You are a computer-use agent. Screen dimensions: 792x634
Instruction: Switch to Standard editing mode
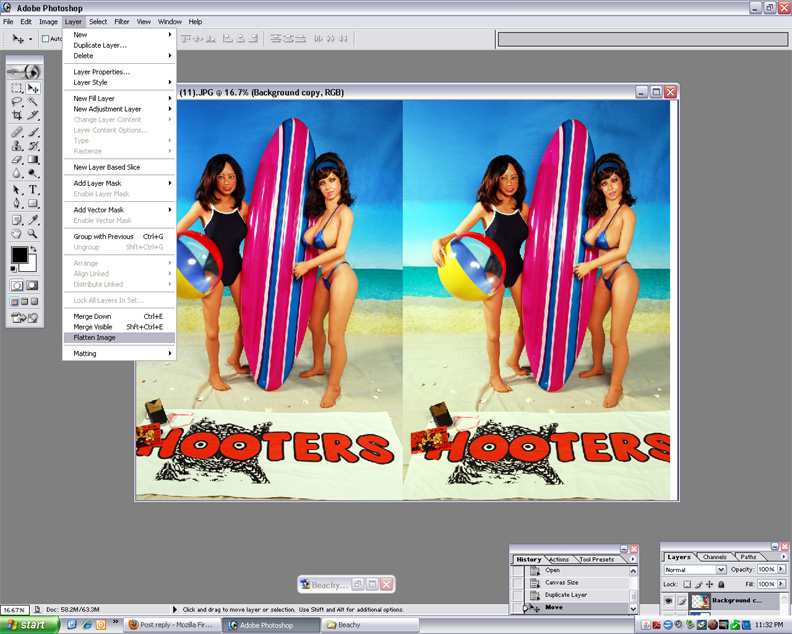(x=17, y=285)
